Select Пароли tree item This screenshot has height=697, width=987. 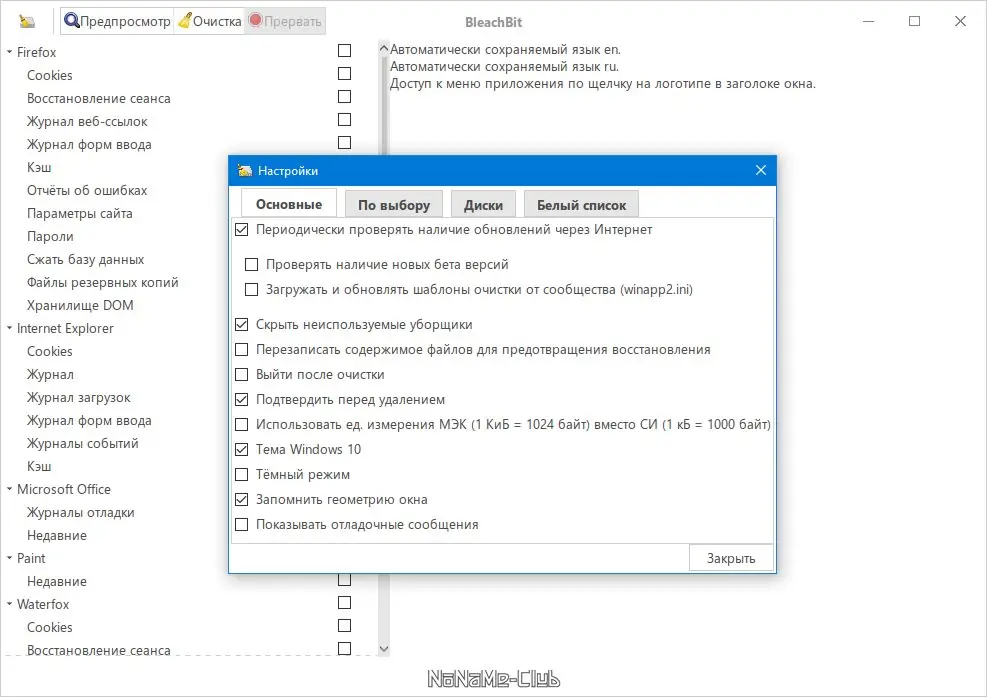pyautogui.click(x=50, y=237)
